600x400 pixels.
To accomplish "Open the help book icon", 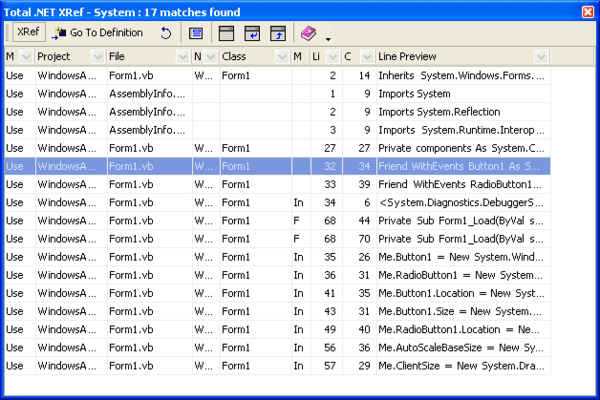I will [x=308, y=33].
